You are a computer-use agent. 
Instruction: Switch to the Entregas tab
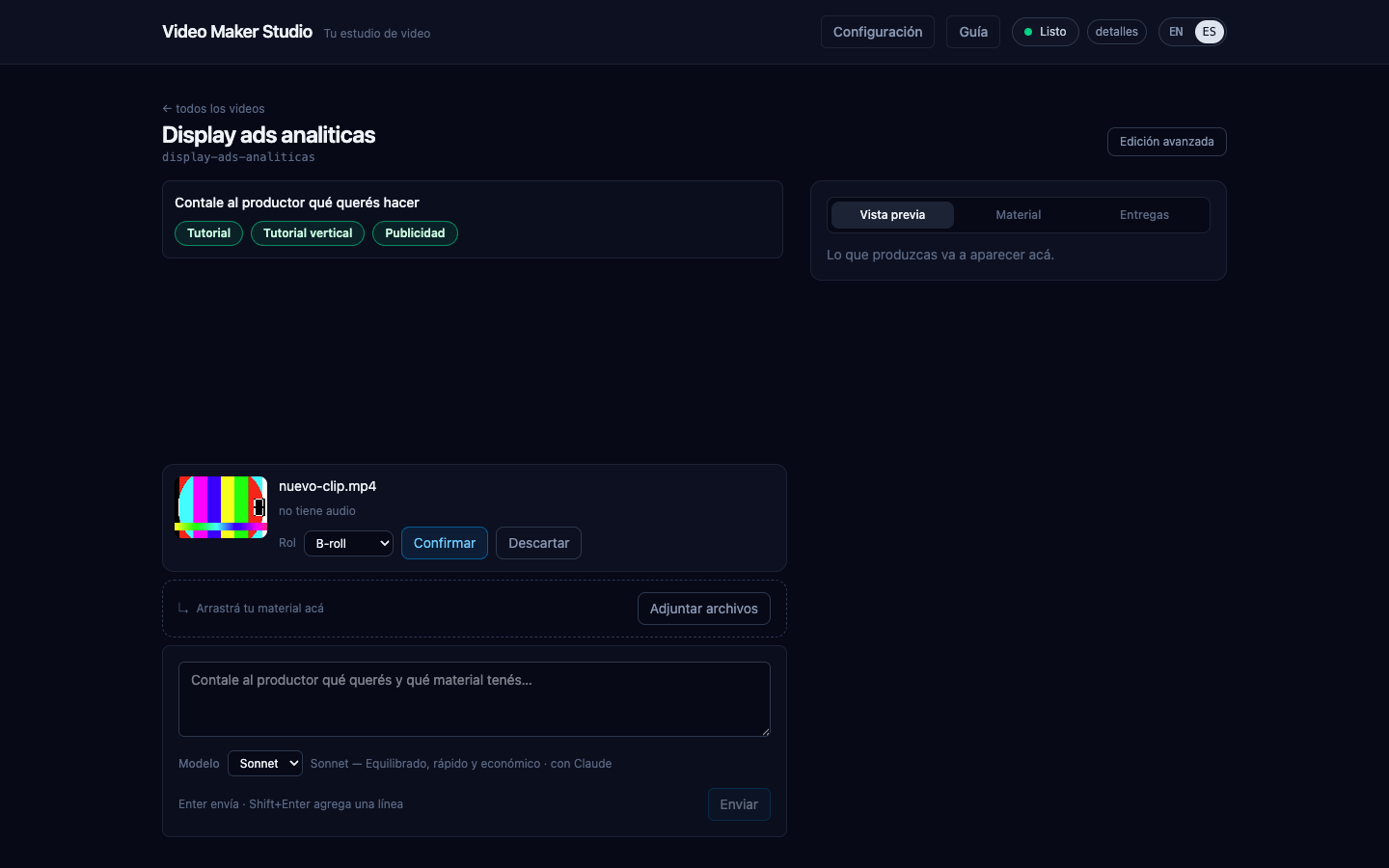point(1144,215)
